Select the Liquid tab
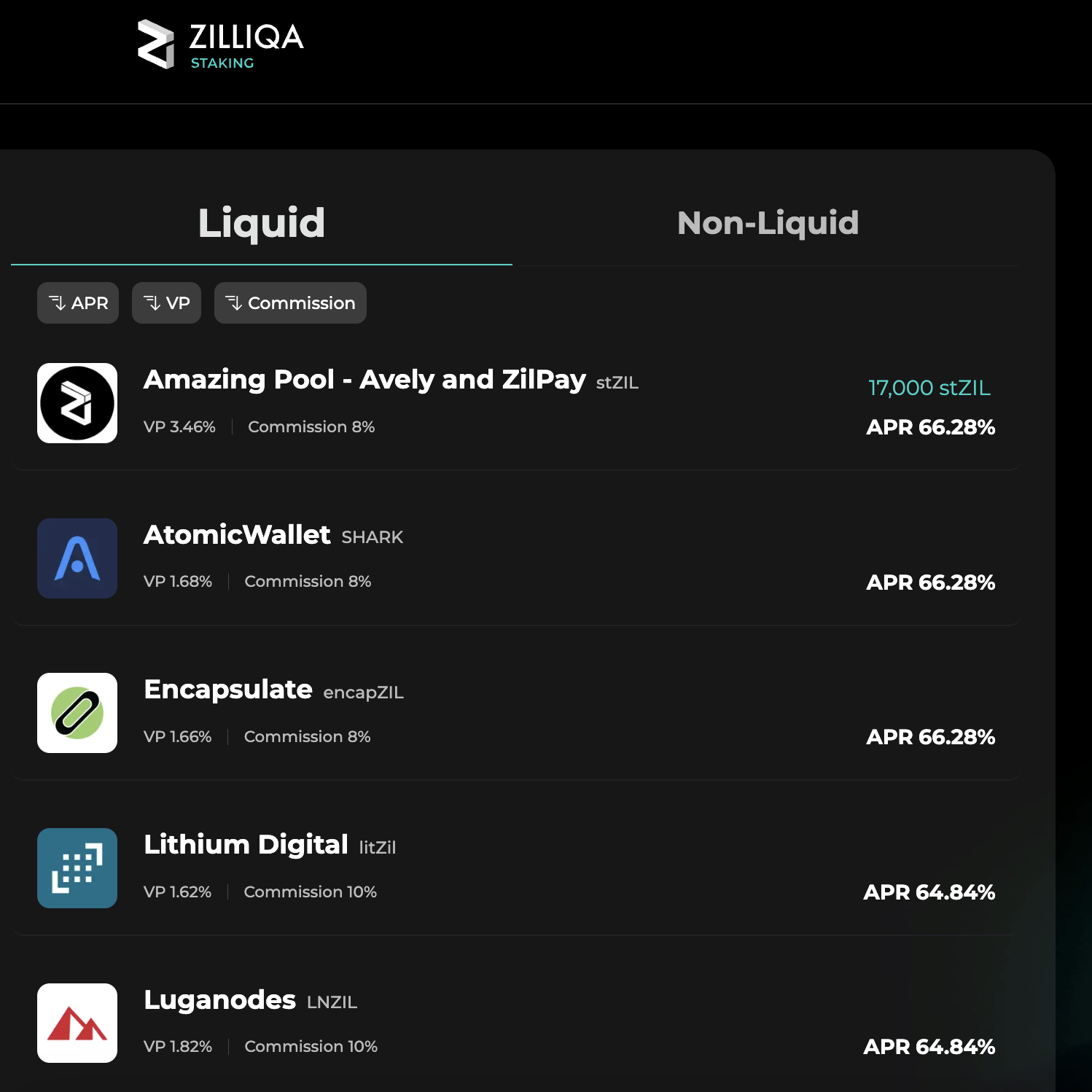 tap(261, 223)
